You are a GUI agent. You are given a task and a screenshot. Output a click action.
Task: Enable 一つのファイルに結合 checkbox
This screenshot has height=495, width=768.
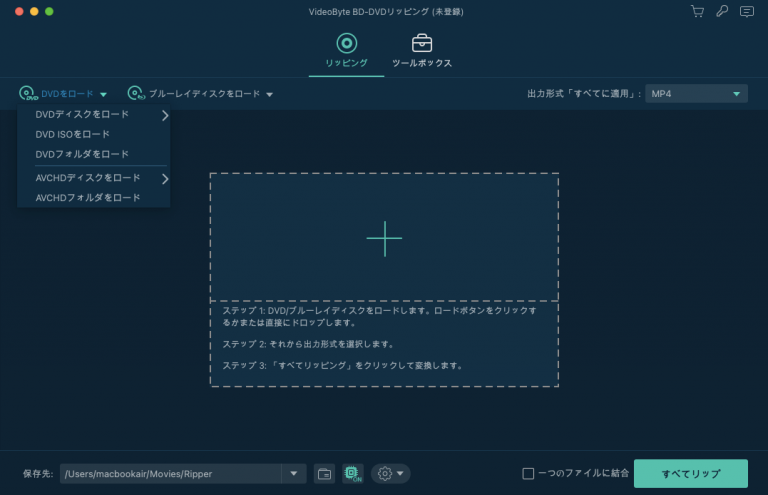click(x=528, y=473)
